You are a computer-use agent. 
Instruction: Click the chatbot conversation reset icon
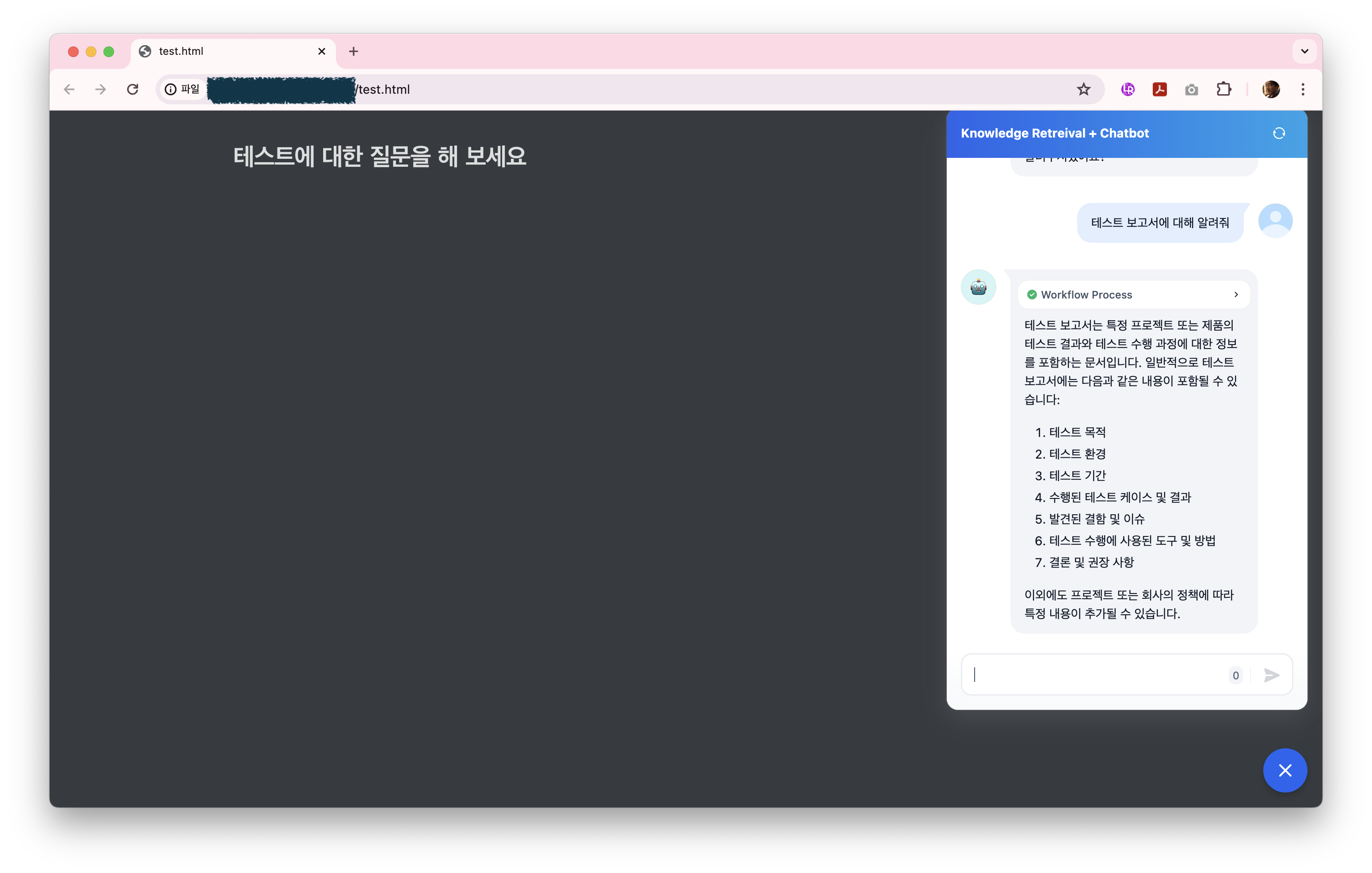[x=1279, y=134]
